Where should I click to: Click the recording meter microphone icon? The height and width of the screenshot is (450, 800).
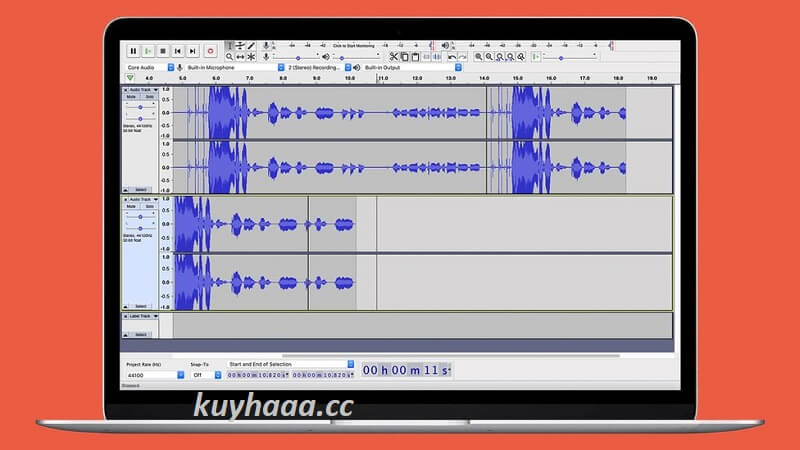point(266,46)
